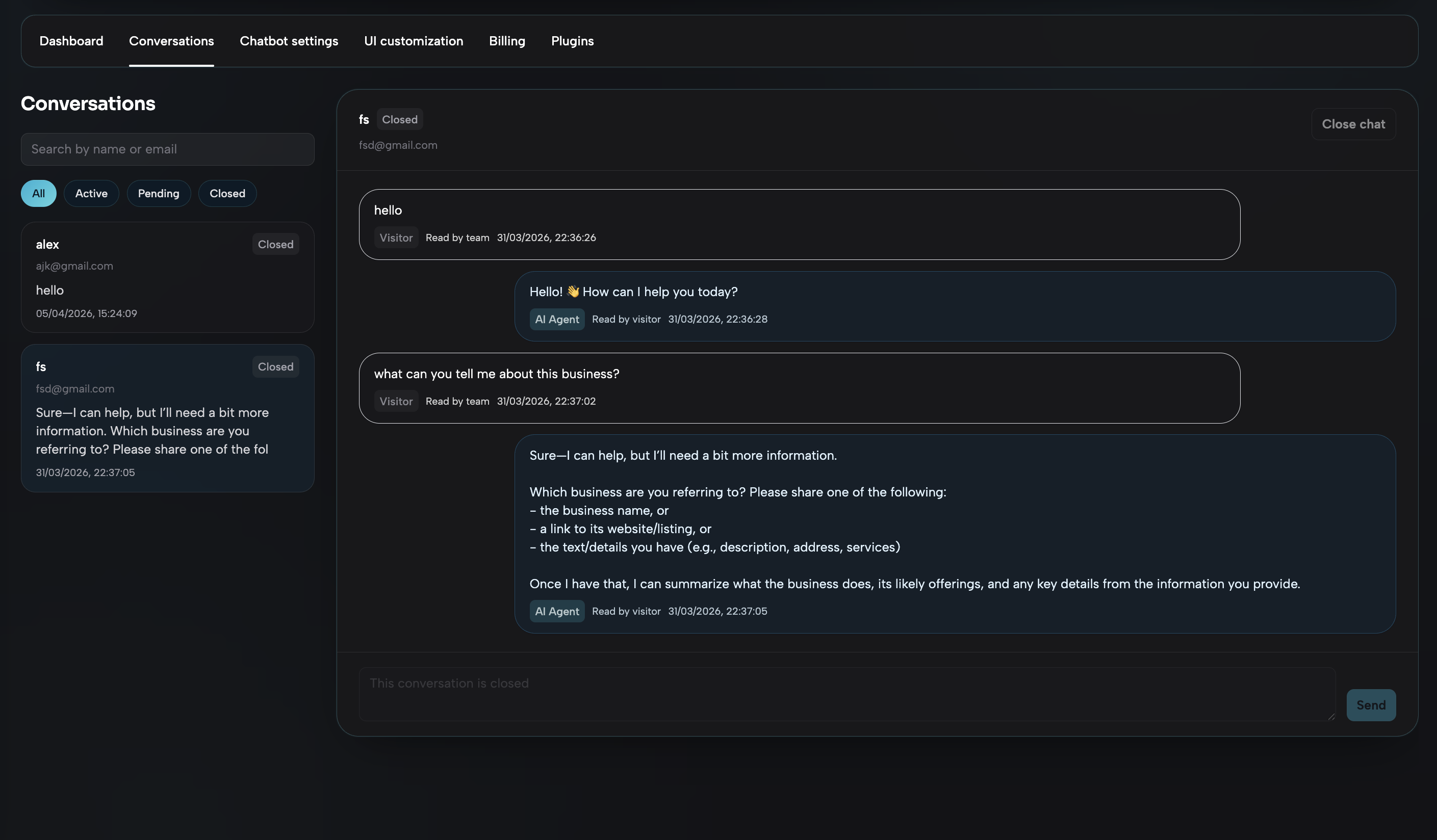This screenshot has height=840, width=1437.
Task: Click 'Read by team' on the hello message
Action: (x=457, y=237)
